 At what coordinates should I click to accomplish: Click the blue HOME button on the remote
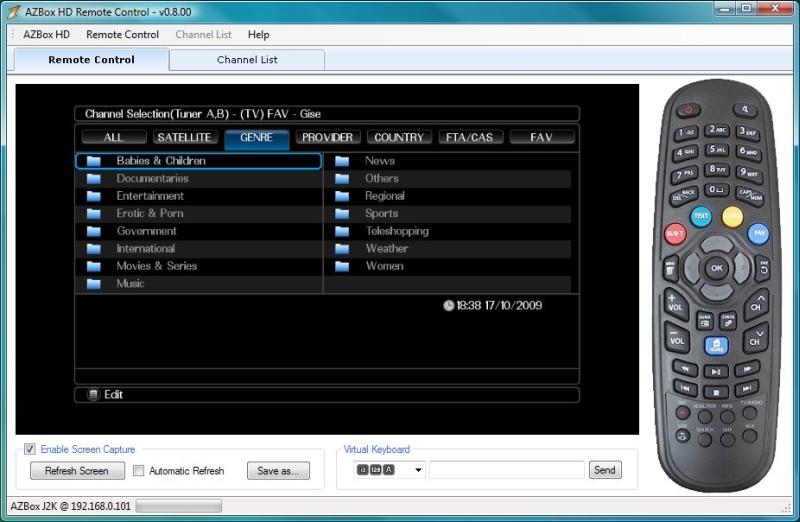(716, 346)
